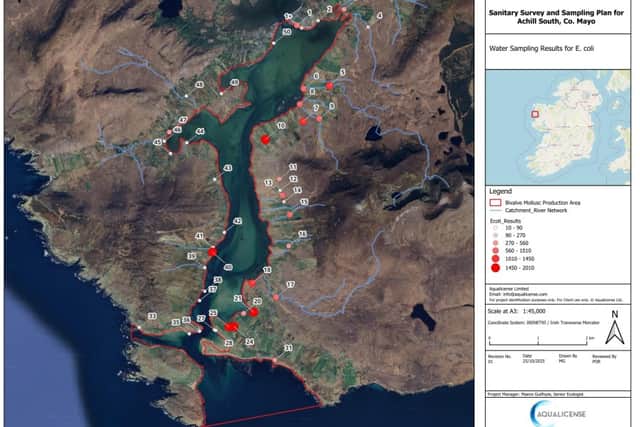This screenshot has height=427, width=640.
Task: Click the large red marker beside label 41
Action: 212,252
